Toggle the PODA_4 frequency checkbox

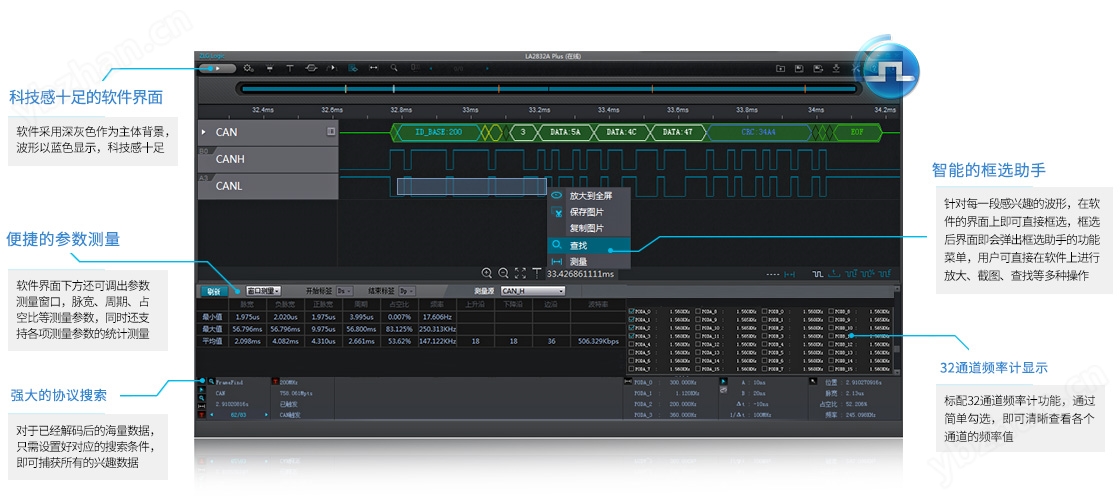pos(631,344)
